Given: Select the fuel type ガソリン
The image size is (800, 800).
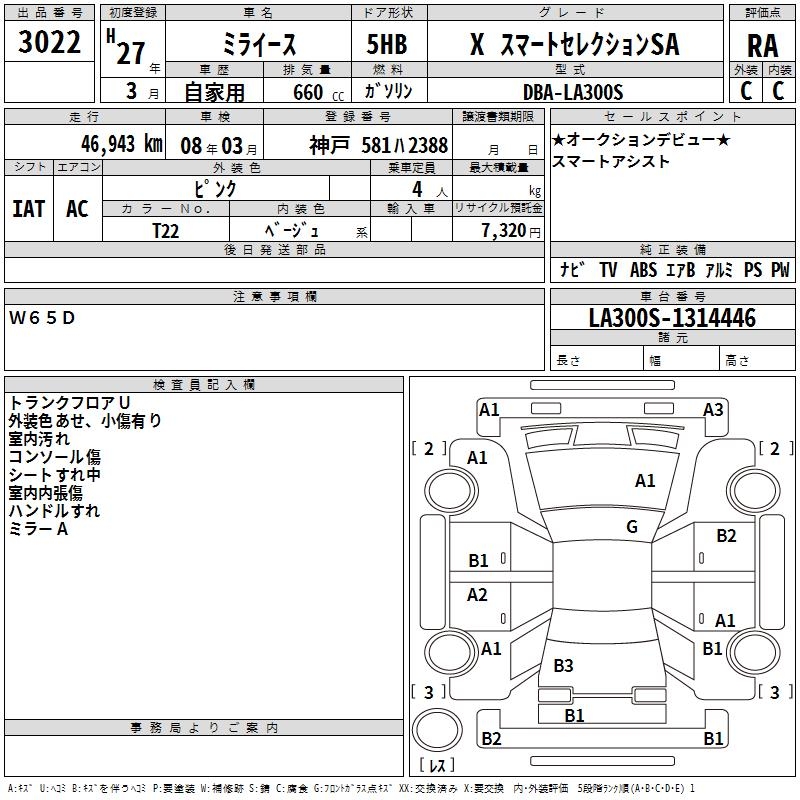Looking at the screenshot, I should point(388,91).
